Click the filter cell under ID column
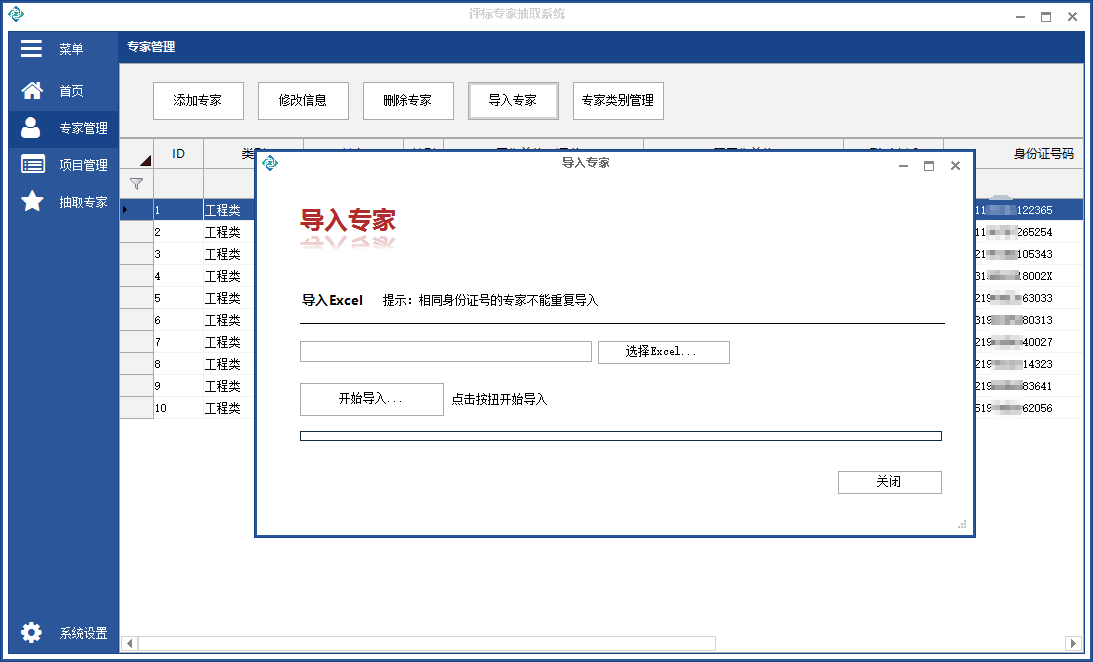The width and height of the screenshot is (1093, 662). point(178,184)
